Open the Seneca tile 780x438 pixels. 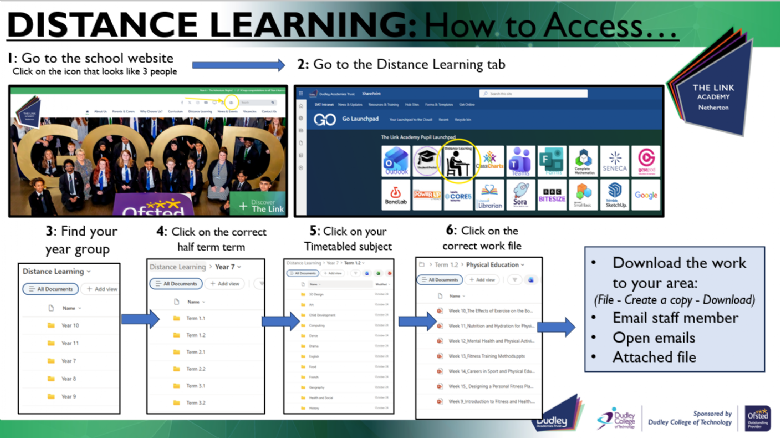tap(615, 161)
